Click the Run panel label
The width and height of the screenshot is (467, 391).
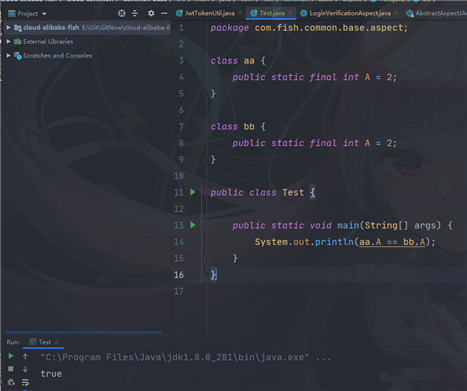13,342
